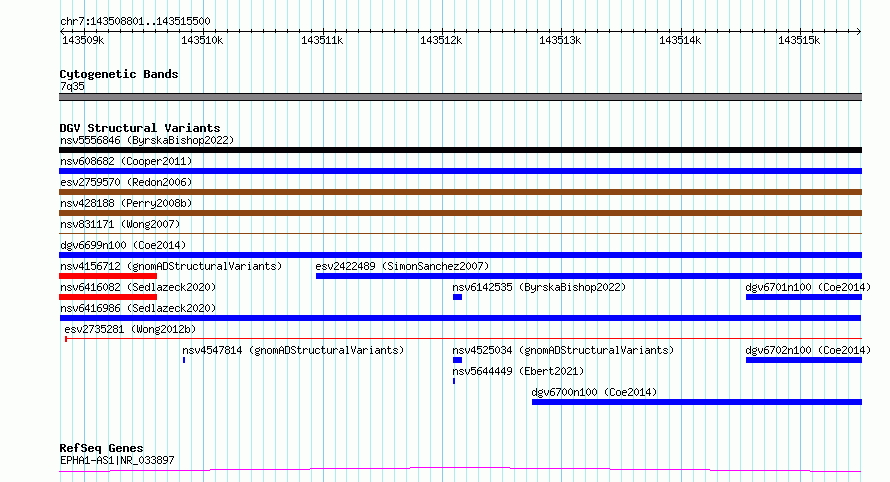Click the 143514k ruler position
Viewport: 890px width, 482px height.
680,40
